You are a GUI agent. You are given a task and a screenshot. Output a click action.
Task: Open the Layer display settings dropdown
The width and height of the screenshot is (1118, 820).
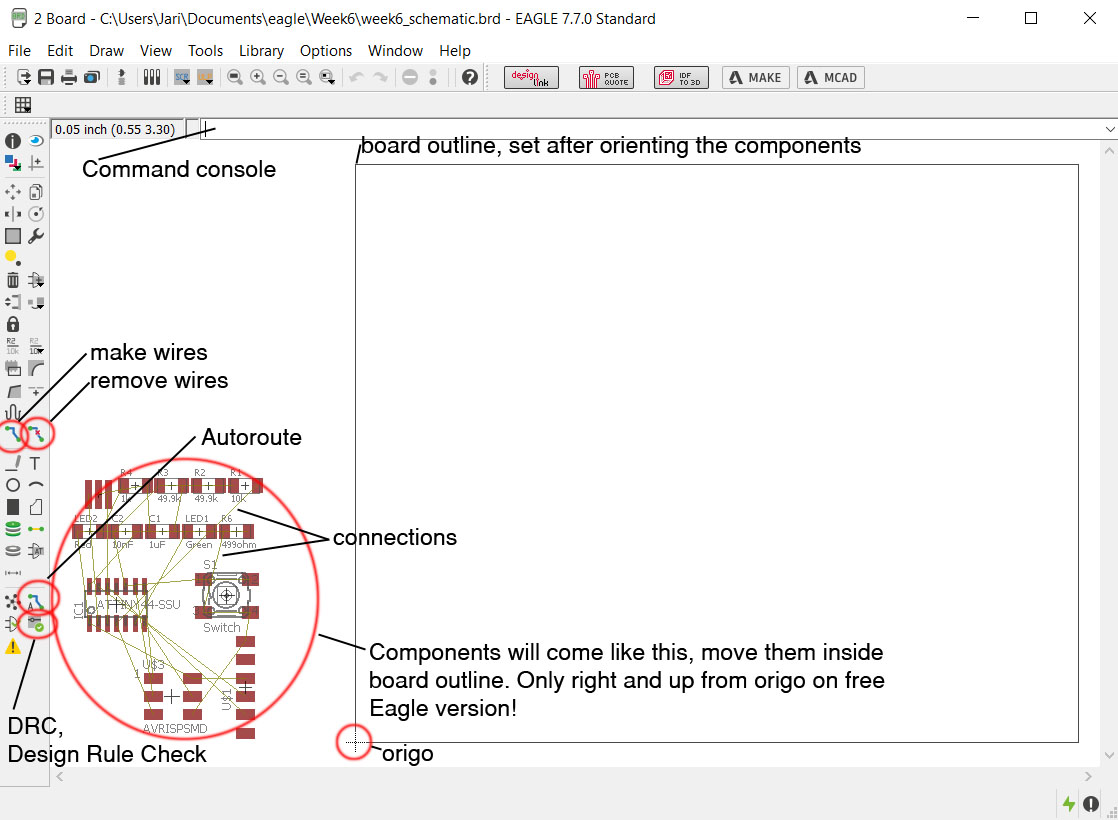tap(13, 163)
